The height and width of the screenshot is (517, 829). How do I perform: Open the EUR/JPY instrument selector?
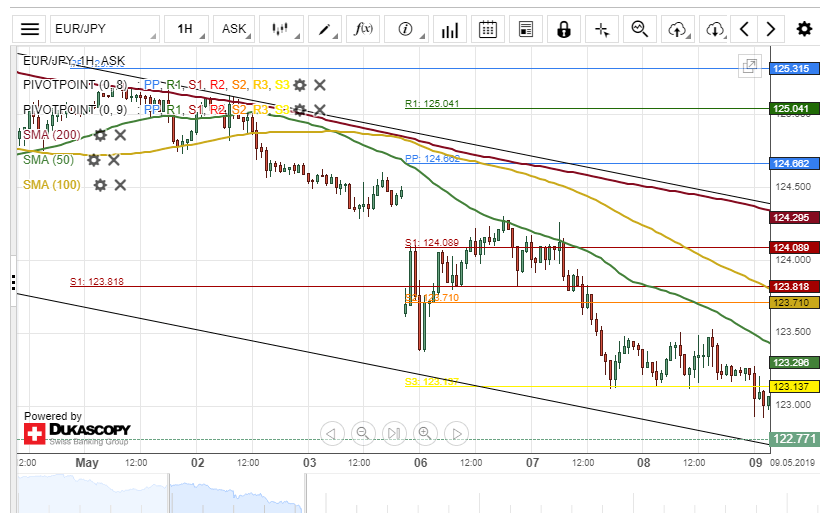coord(105,29)
